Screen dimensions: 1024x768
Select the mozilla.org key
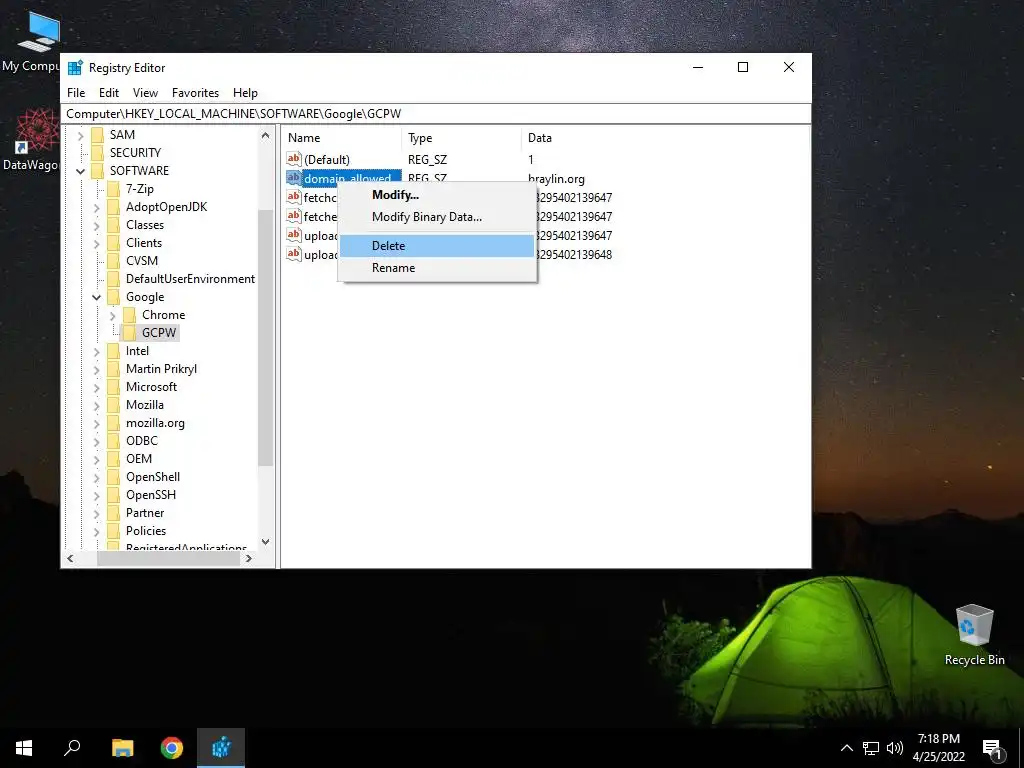coord(155,423)
